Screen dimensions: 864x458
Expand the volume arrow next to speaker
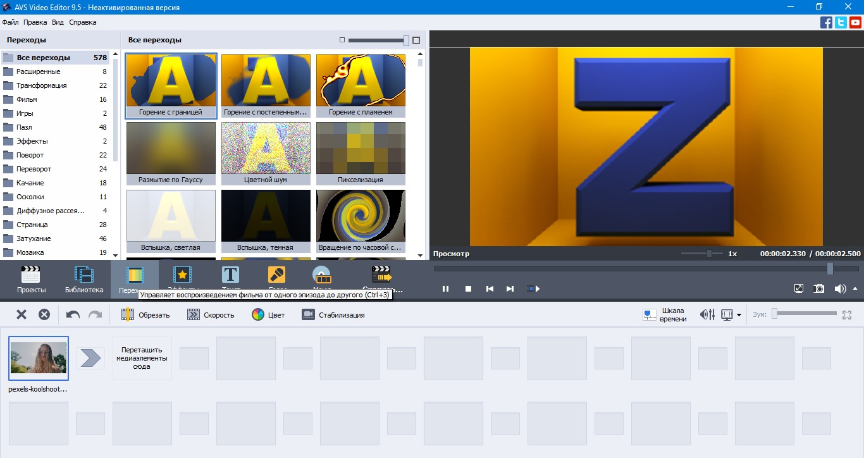point(855,289)
